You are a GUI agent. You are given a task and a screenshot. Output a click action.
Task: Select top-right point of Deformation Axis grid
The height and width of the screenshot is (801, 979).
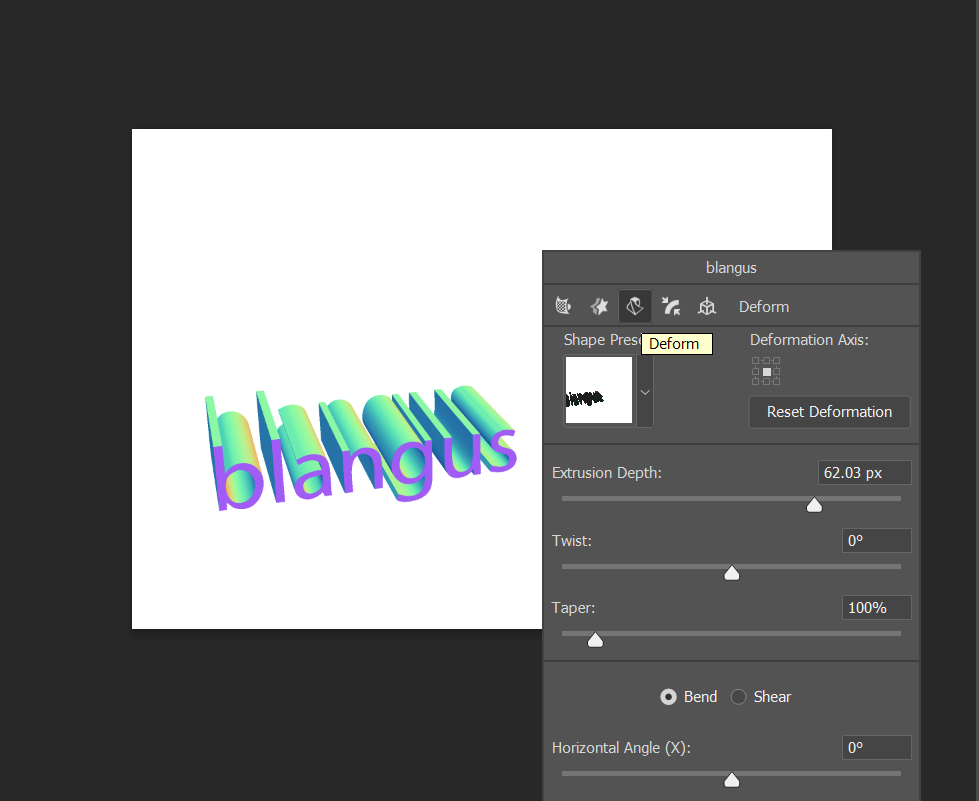point(777,361)
